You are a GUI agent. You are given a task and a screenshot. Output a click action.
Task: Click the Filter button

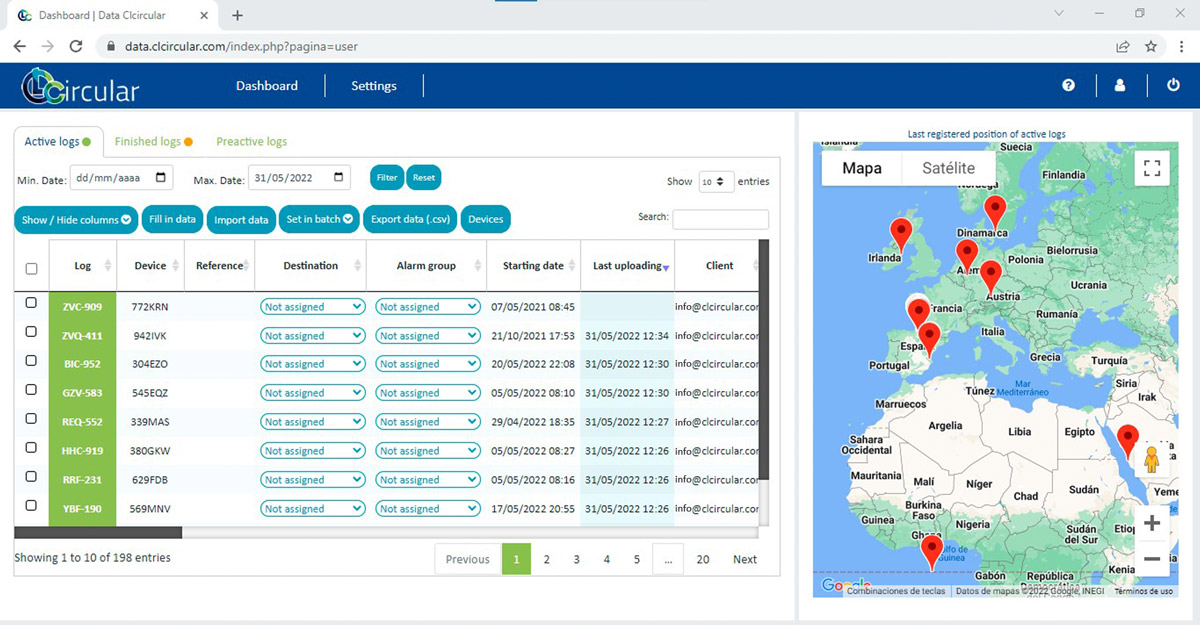click(x=386, y=177)
